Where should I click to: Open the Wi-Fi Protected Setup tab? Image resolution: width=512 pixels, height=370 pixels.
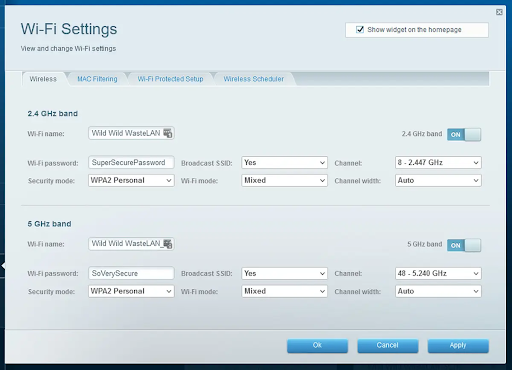[170, 79]
